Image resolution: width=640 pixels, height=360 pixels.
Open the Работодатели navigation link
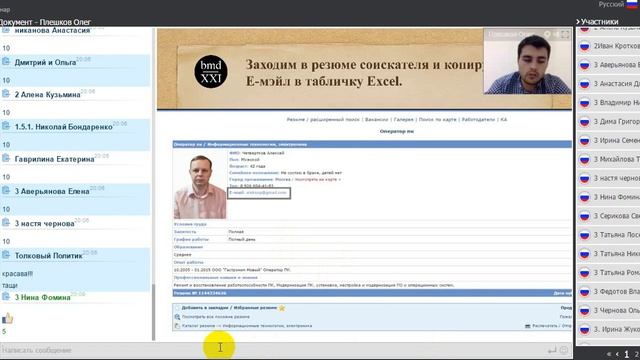(478, 120)
